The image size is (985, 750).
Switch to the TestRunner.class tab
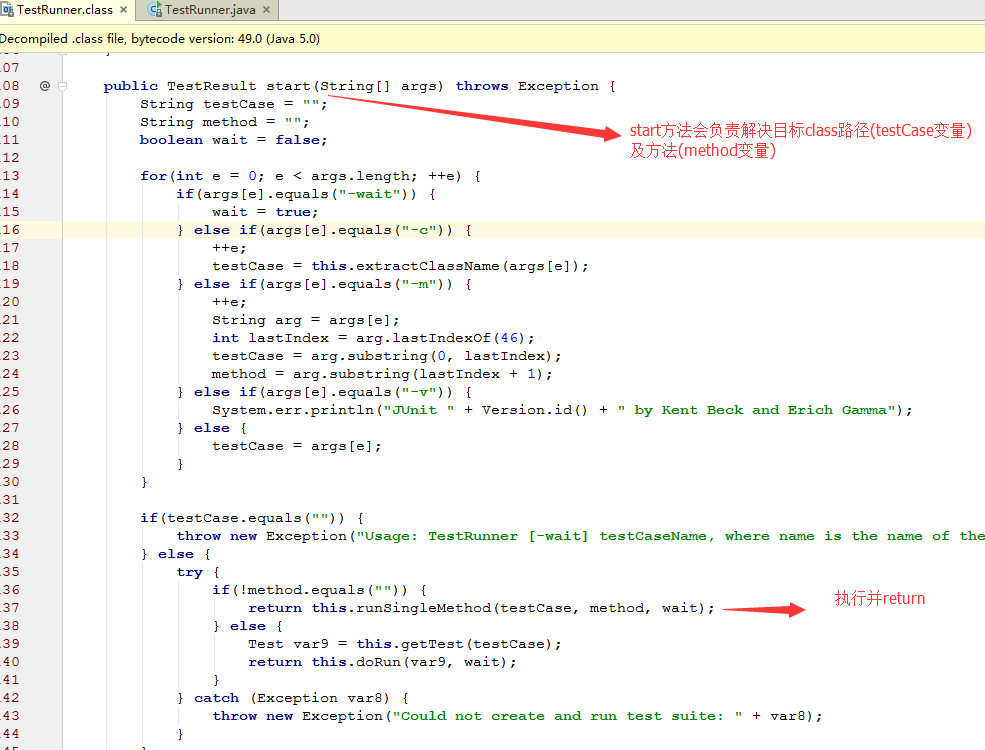[x=64, y=9]
